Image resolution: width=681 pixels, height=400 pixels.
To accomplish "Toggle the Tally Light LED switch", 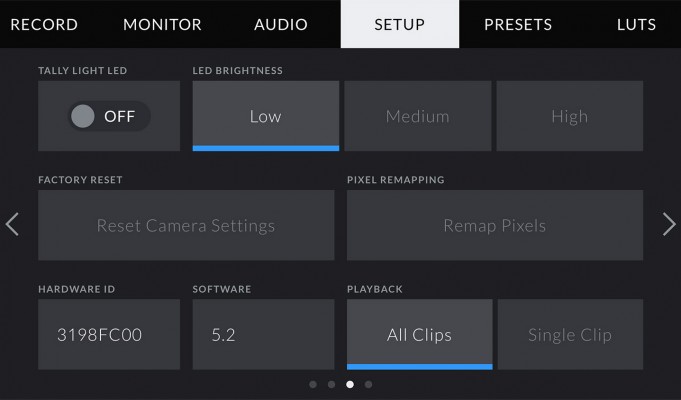I will coord(109,116).
